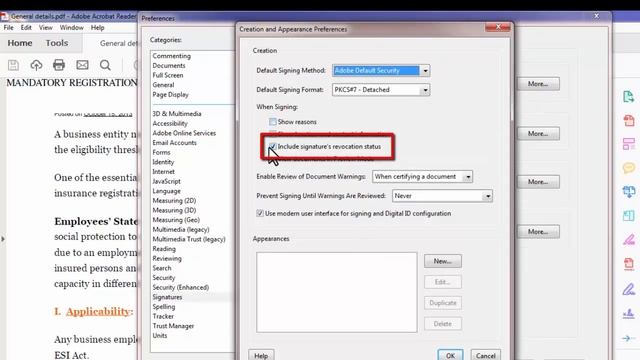Select Page Display category
Viewport: 640px width, 360px height.
click(171, 94)
